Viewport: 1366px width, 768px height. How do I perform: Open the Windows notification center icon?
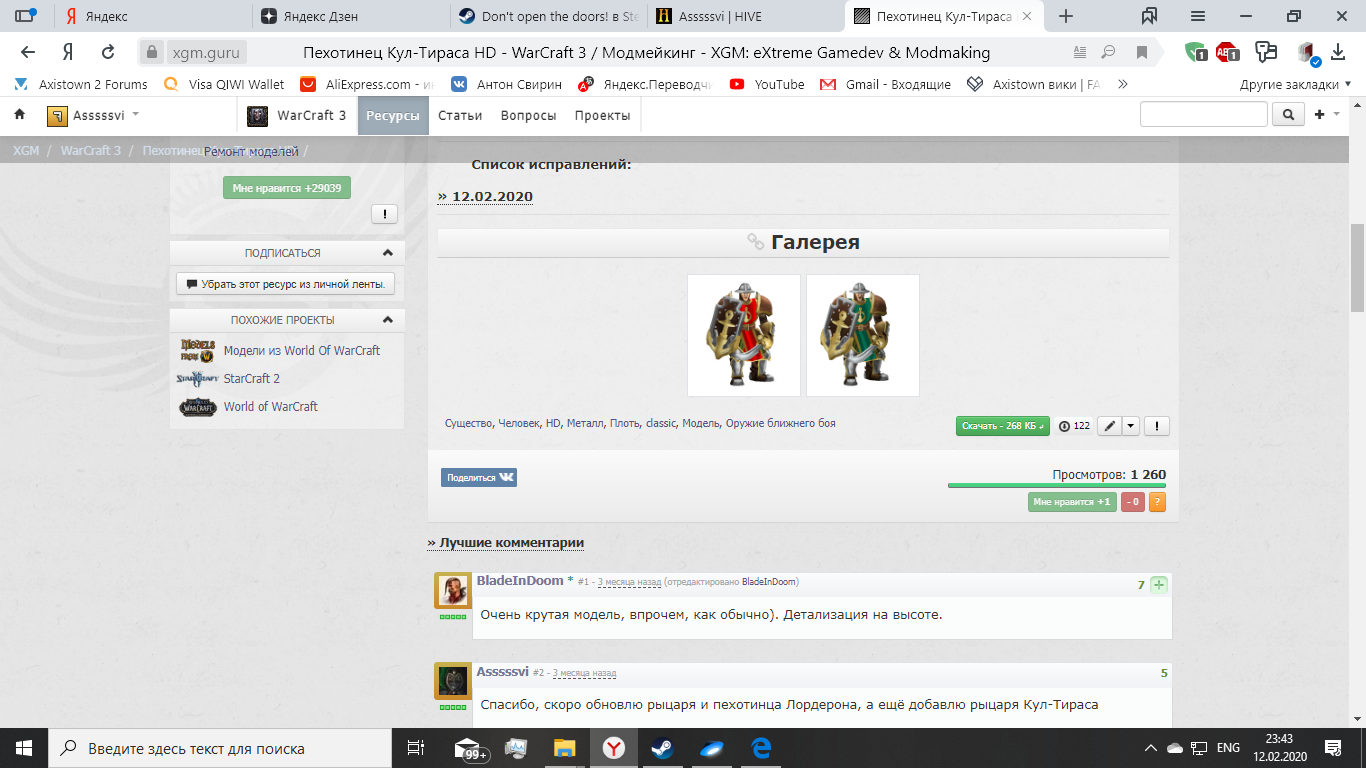click(1332, 748)
